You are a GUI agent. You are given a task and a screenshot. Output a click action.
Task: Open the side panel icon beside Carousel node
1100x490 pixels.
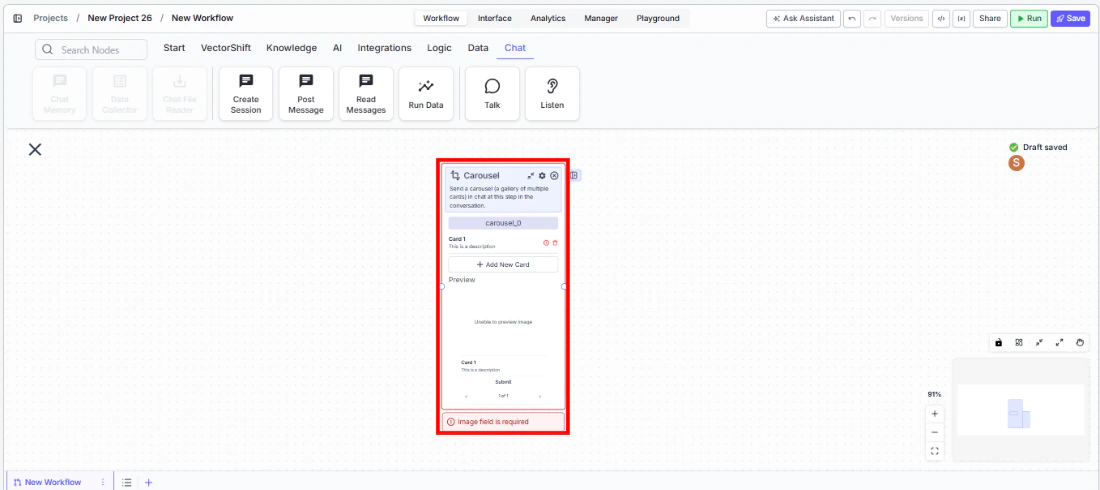pyautogui.click(x=575, y=176)
